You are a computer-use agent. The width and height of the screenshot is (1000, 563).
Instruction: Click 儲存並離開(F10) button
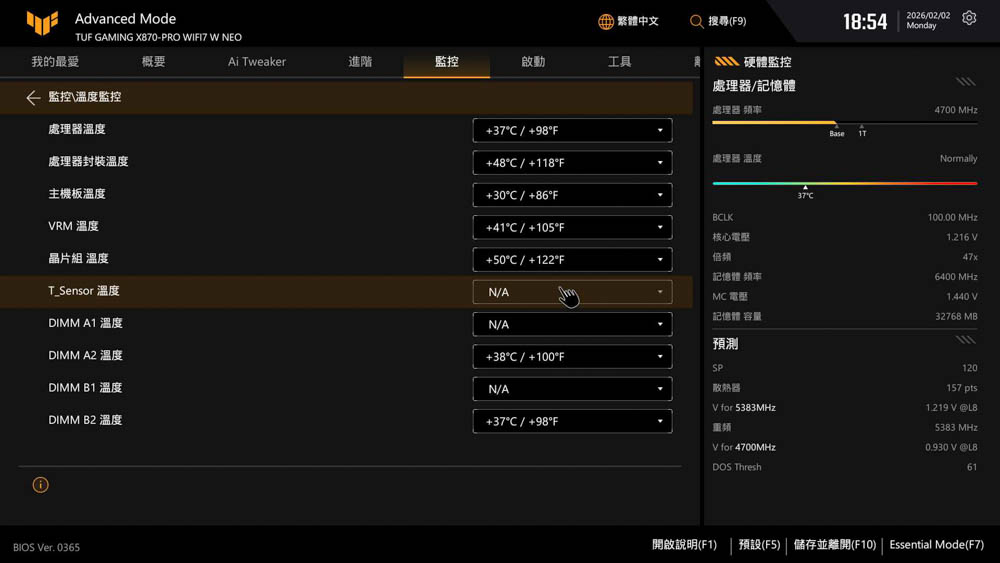834,545
